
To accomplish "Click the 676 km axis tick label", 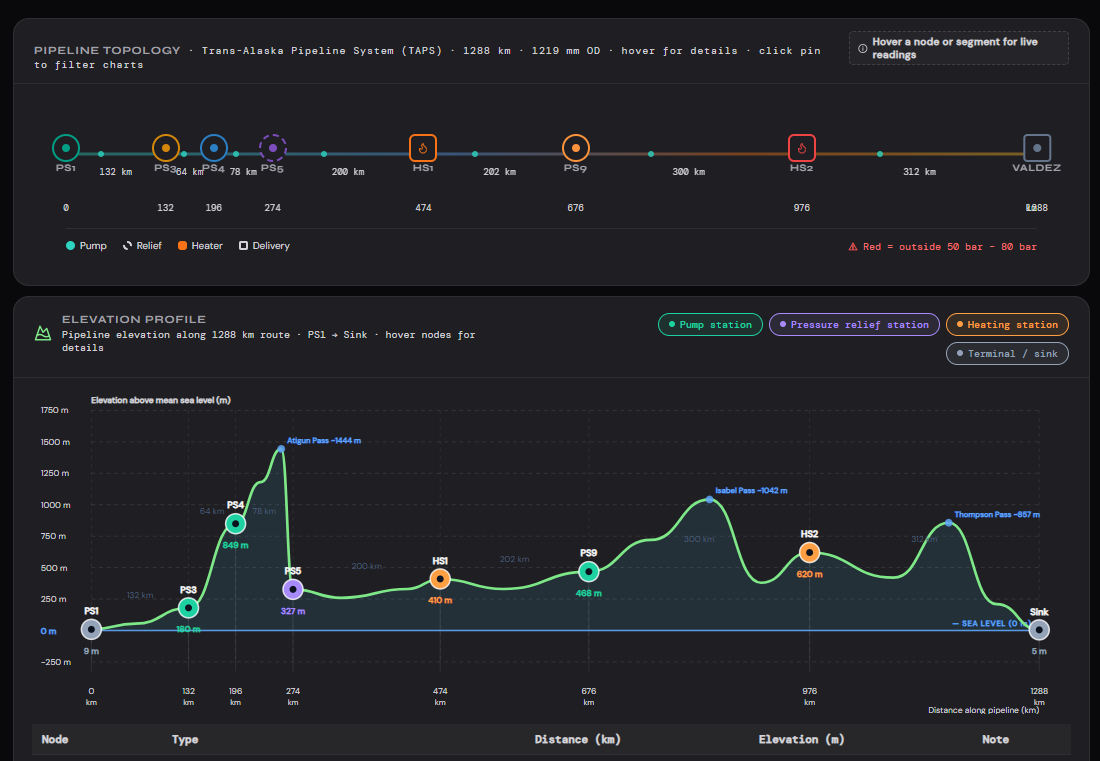I will (589, 696).
